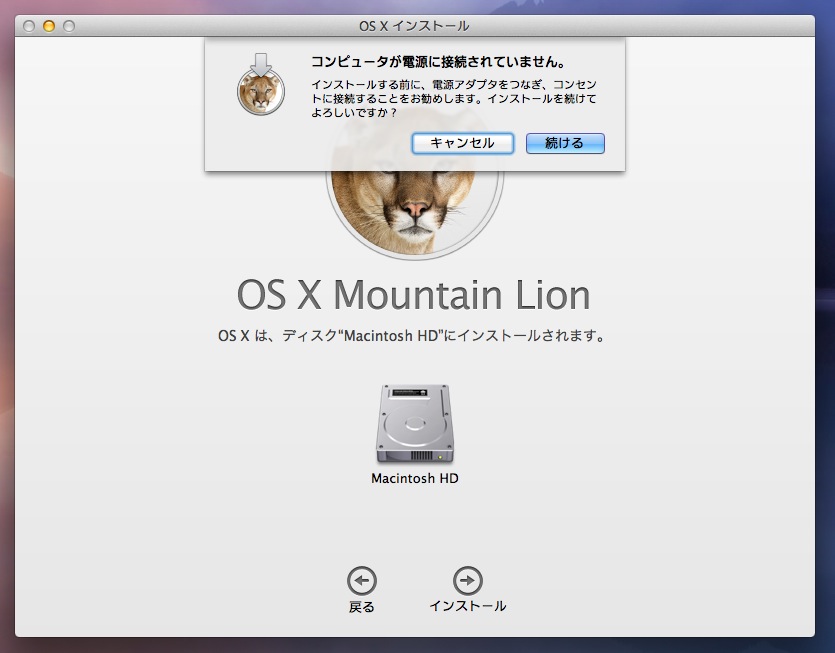Click the OS X Mountain Lion heading
This screenshot has width=835, height=653.
tap(414, 295)
